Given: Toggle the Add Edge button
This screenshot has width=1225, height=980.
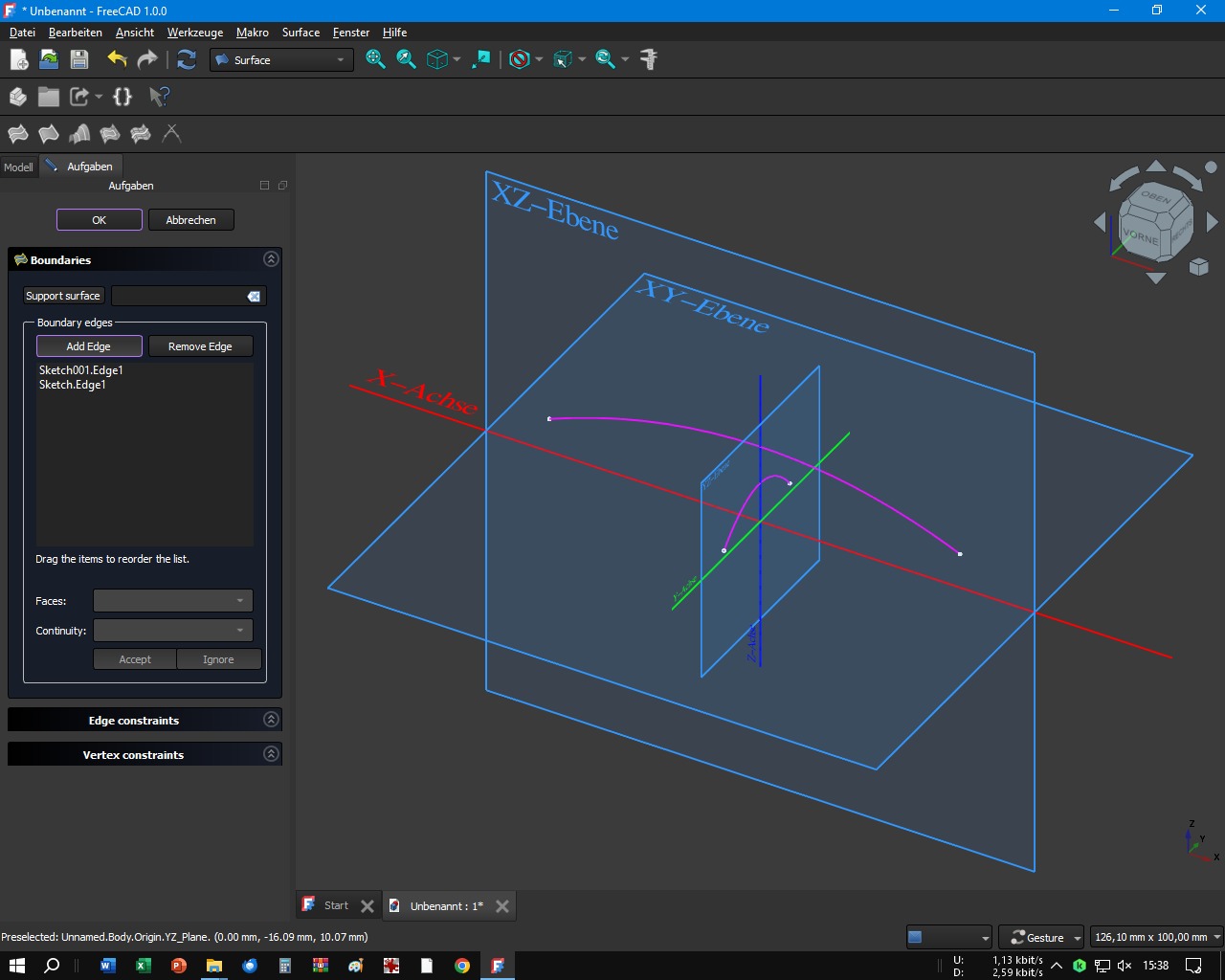Looking at the screenshot, I should (89, 346).
